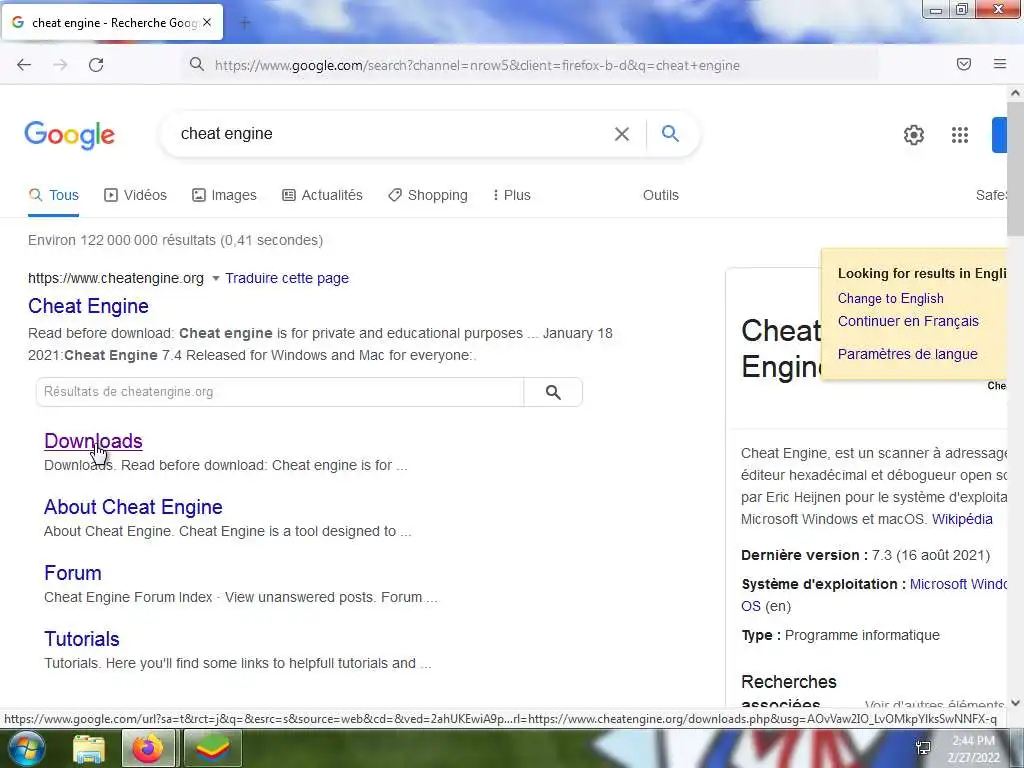Open a new tab with plus button

pyautogui.click(x=245, y=23)
